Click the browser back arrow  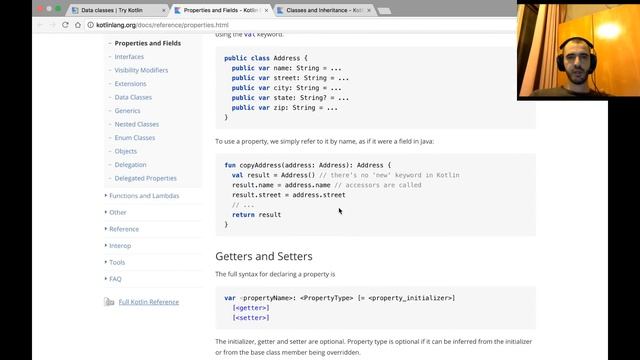tap(40, 25)
